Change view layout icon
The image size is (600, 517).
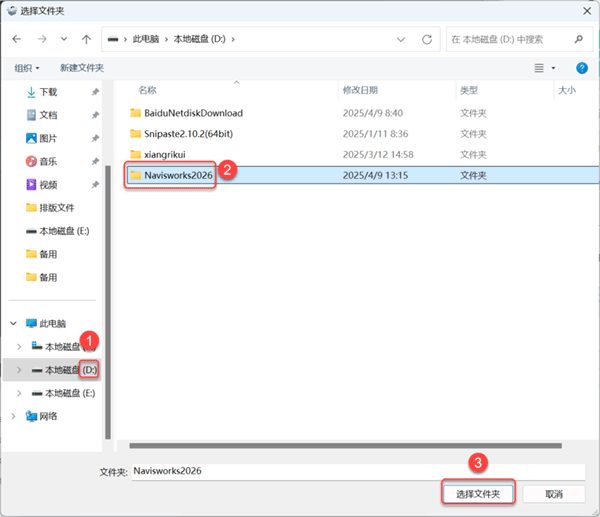(539, 68)
